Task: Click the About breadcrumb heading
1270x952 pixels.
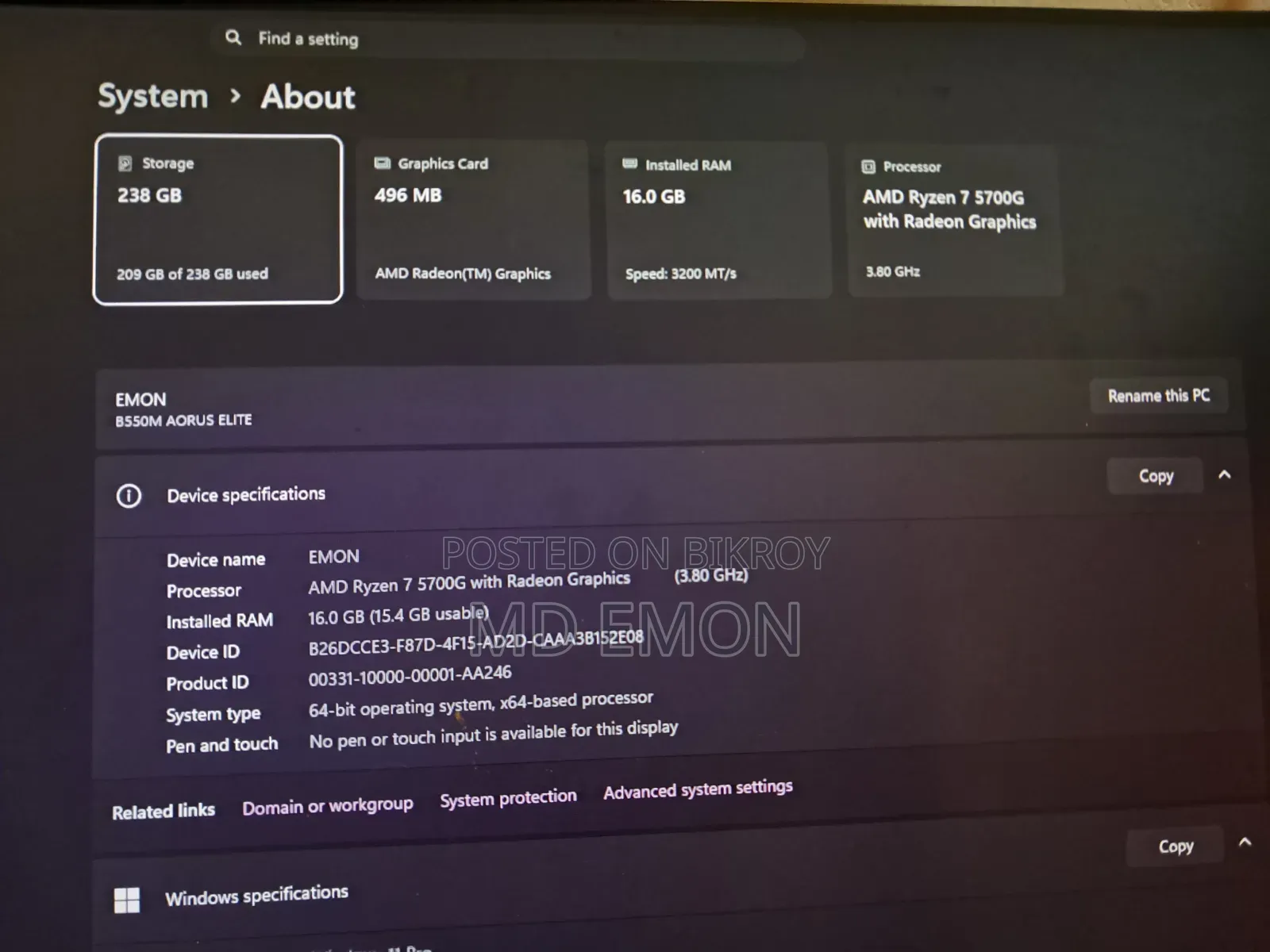Action: 308,97
